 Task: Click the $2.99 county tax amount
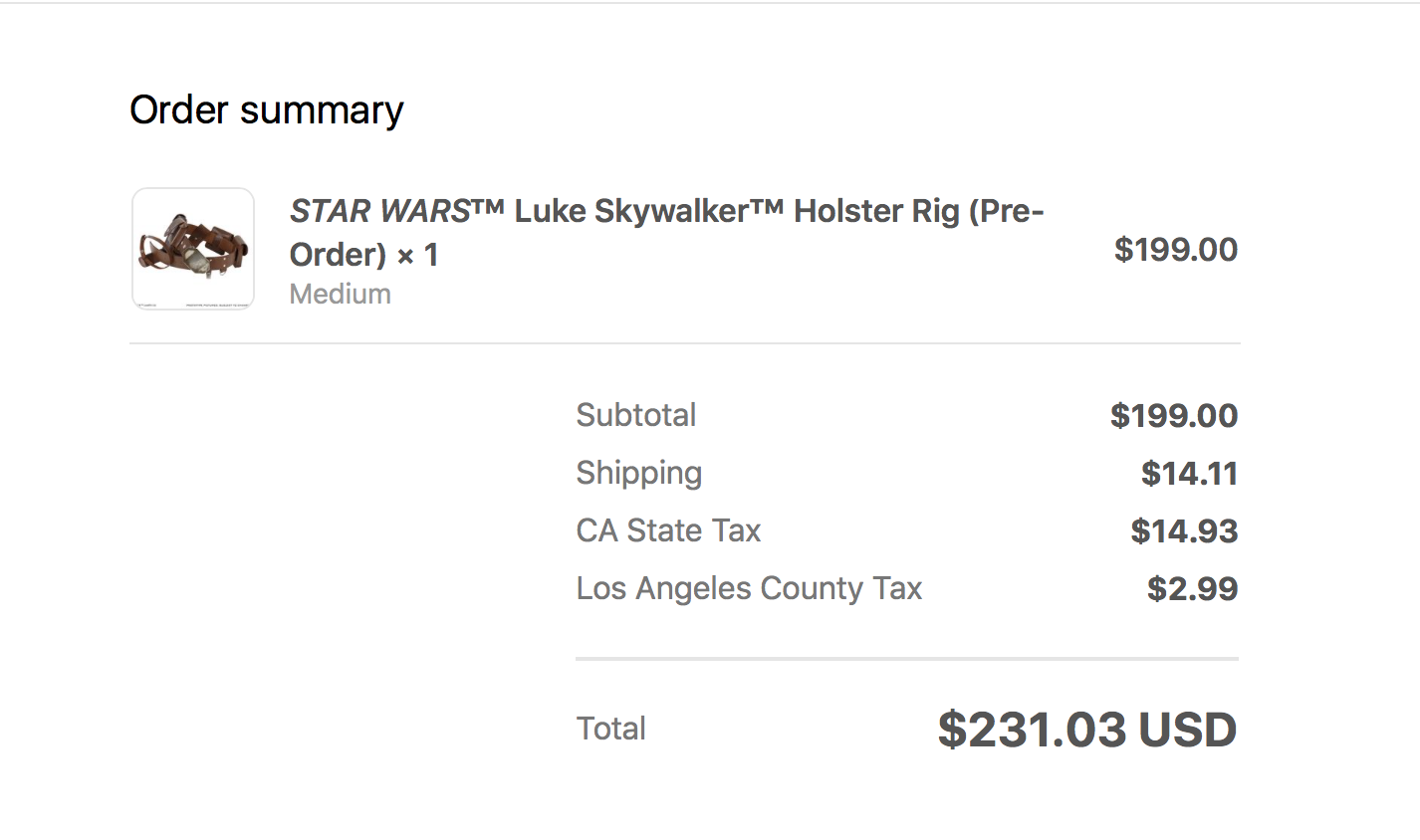tap(1193, 589)
